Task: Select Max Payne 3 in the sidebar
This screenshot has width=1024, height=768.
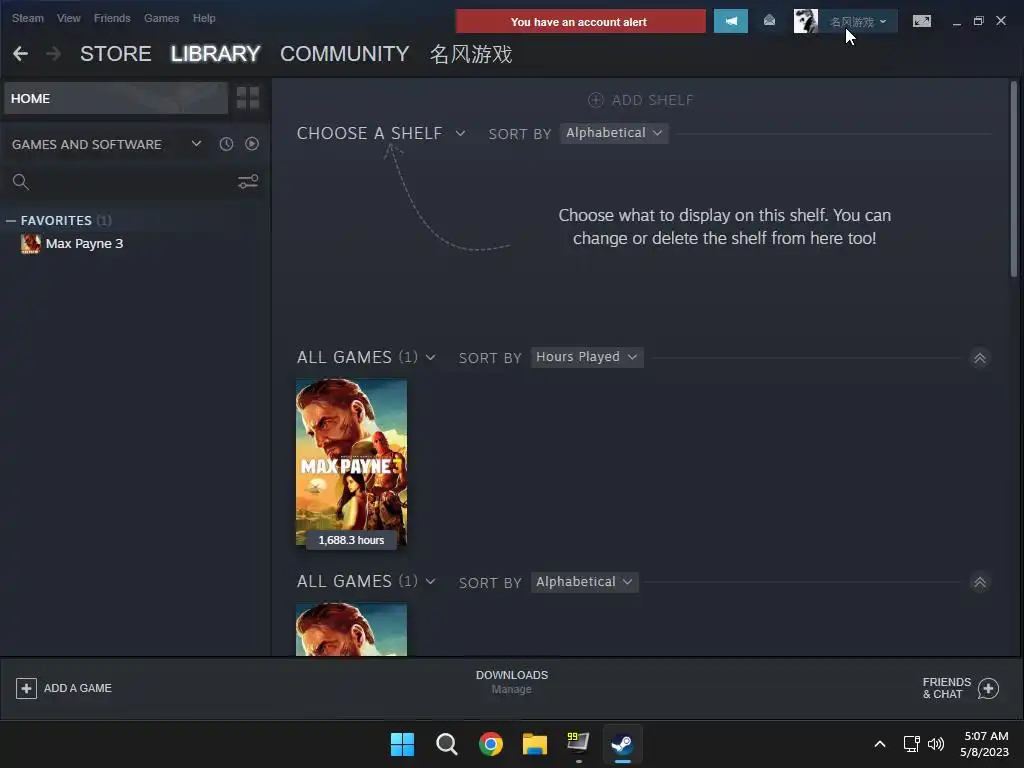Action: pyautogui.click(x=84, y=244)
